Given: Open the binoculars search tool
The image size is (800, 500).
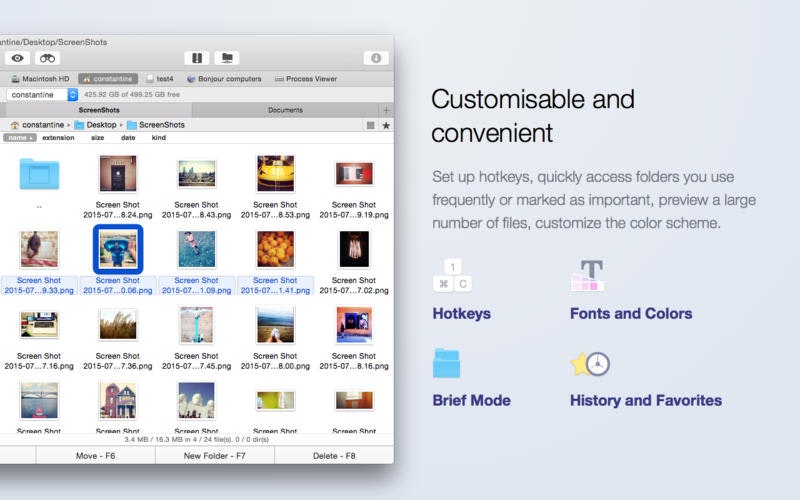Looking at the screenshot, I should tap(47, 58).
